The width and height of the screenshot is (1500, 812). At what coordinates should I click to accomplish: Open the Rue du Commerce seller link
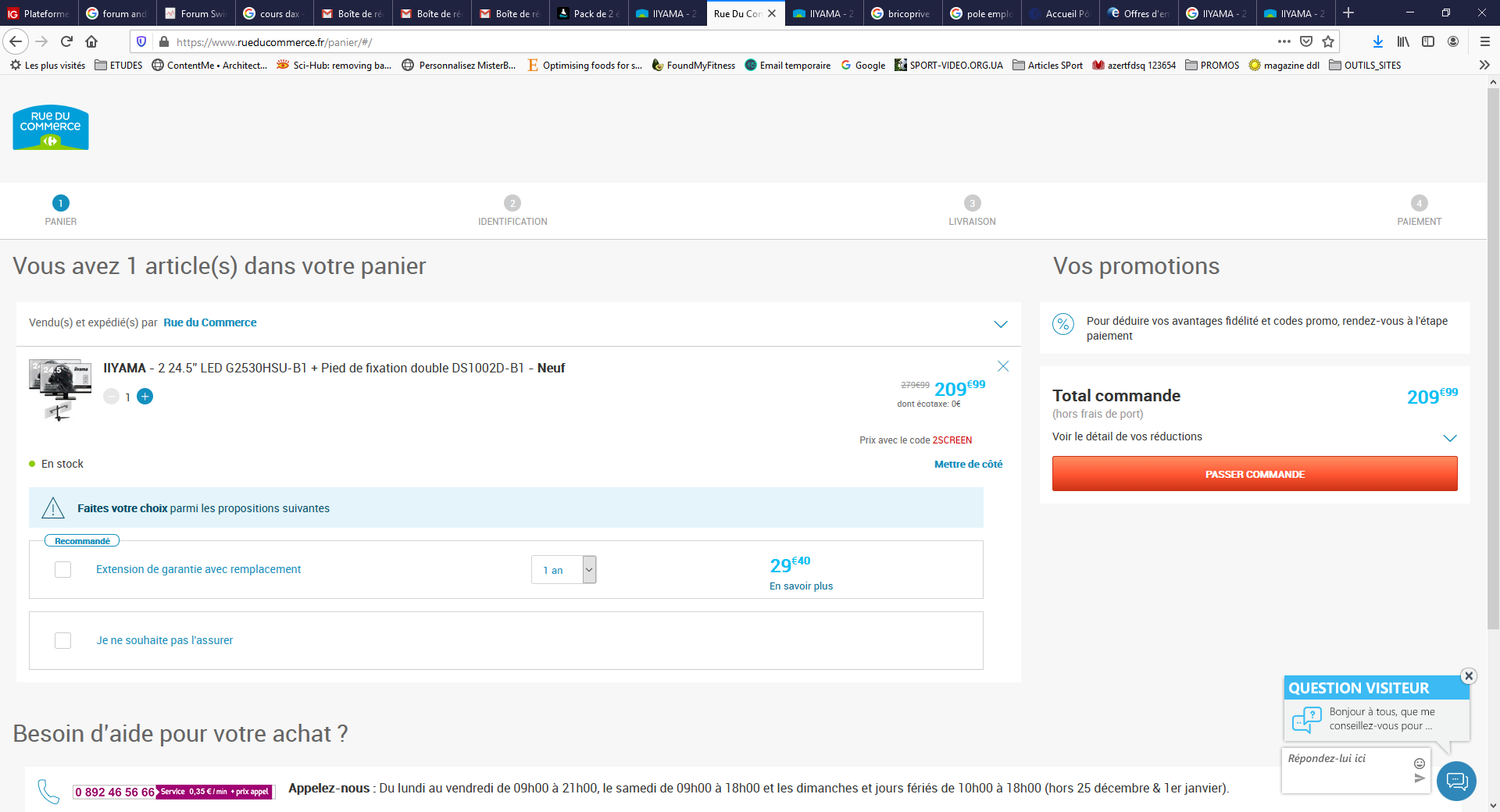(209, 322)
